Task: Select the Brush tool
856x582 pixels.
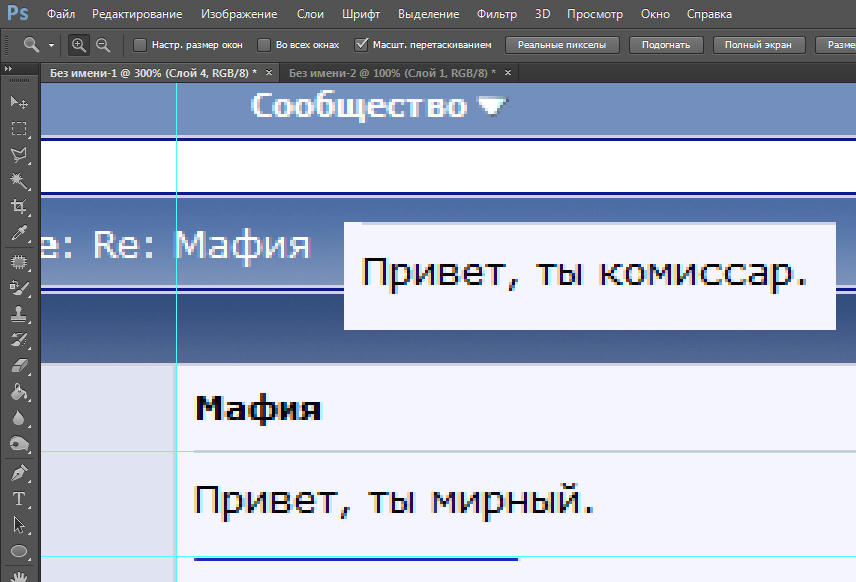Action: 19,288
